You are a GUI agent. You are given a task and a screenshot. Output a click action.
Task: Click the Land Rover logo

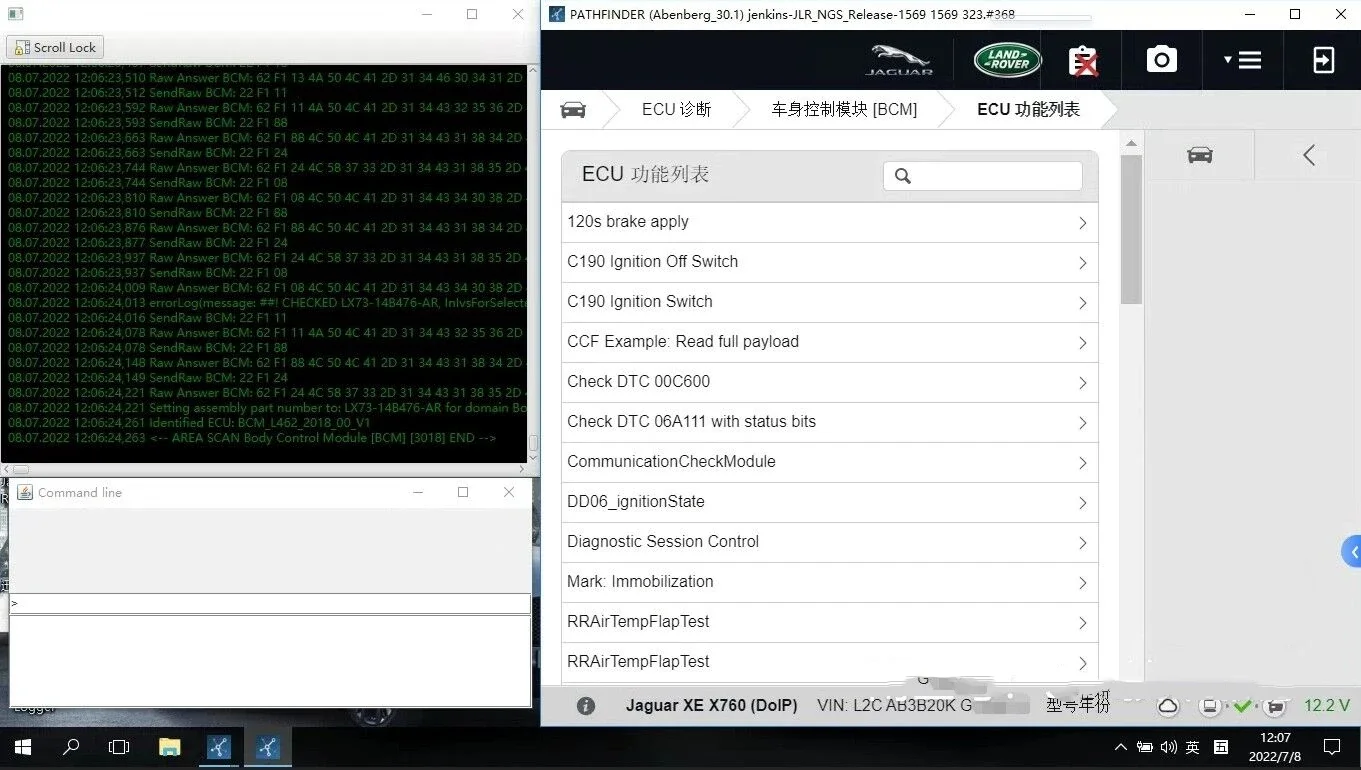click(1007, 60)
